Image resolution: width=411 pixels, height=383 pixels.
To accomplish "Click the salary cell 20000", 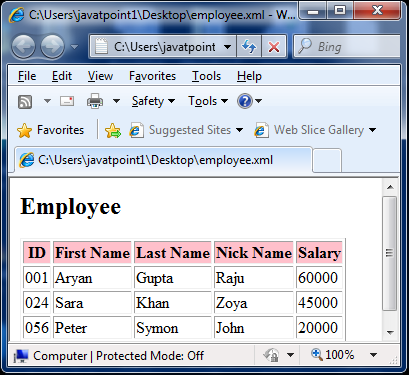I will (319, 327).
